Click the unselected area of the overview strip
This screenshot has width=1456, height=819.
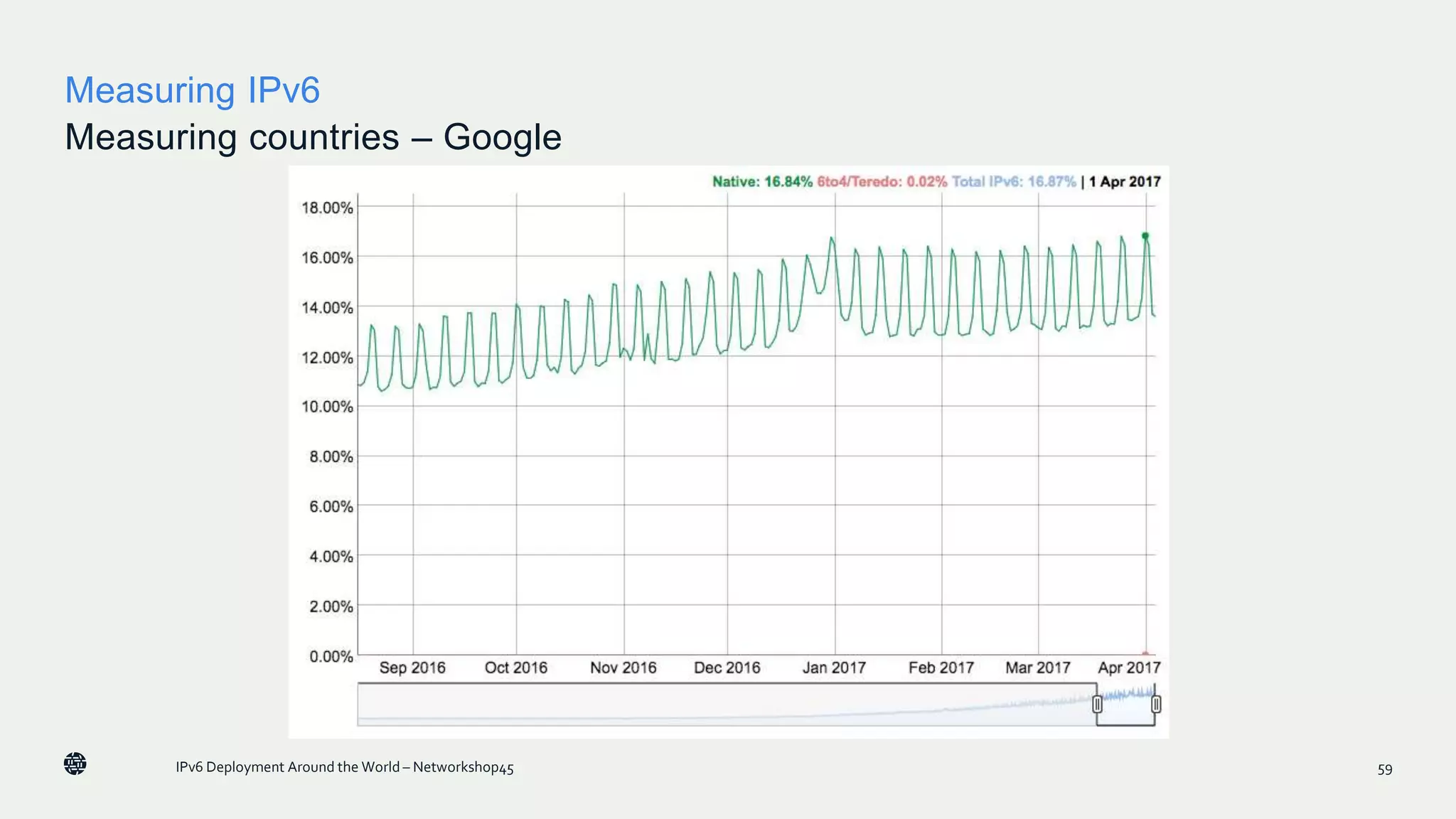(727, 705)
